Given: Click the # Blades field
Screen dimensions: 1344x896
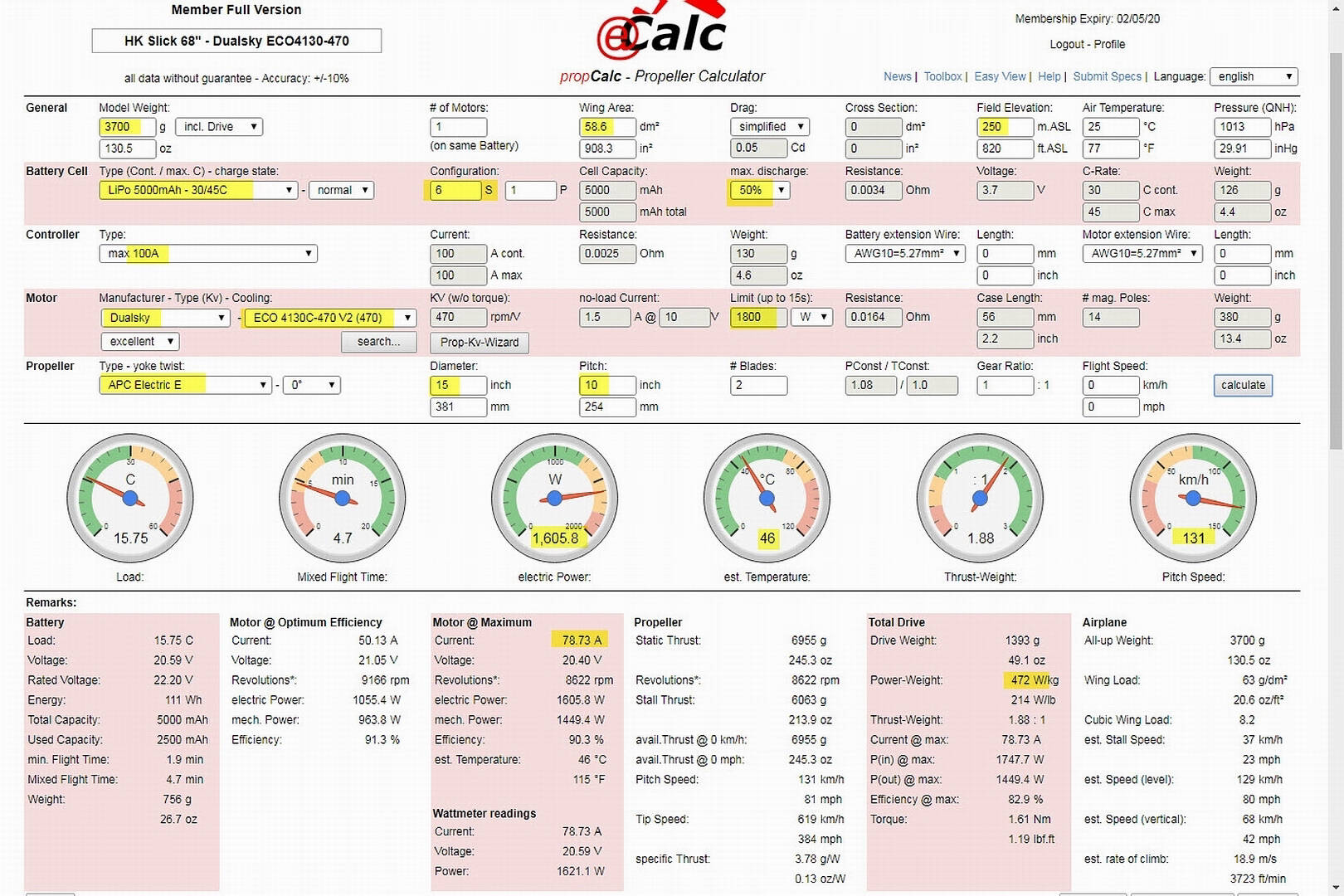Looking at the screenshot, I should click(758, 385).
